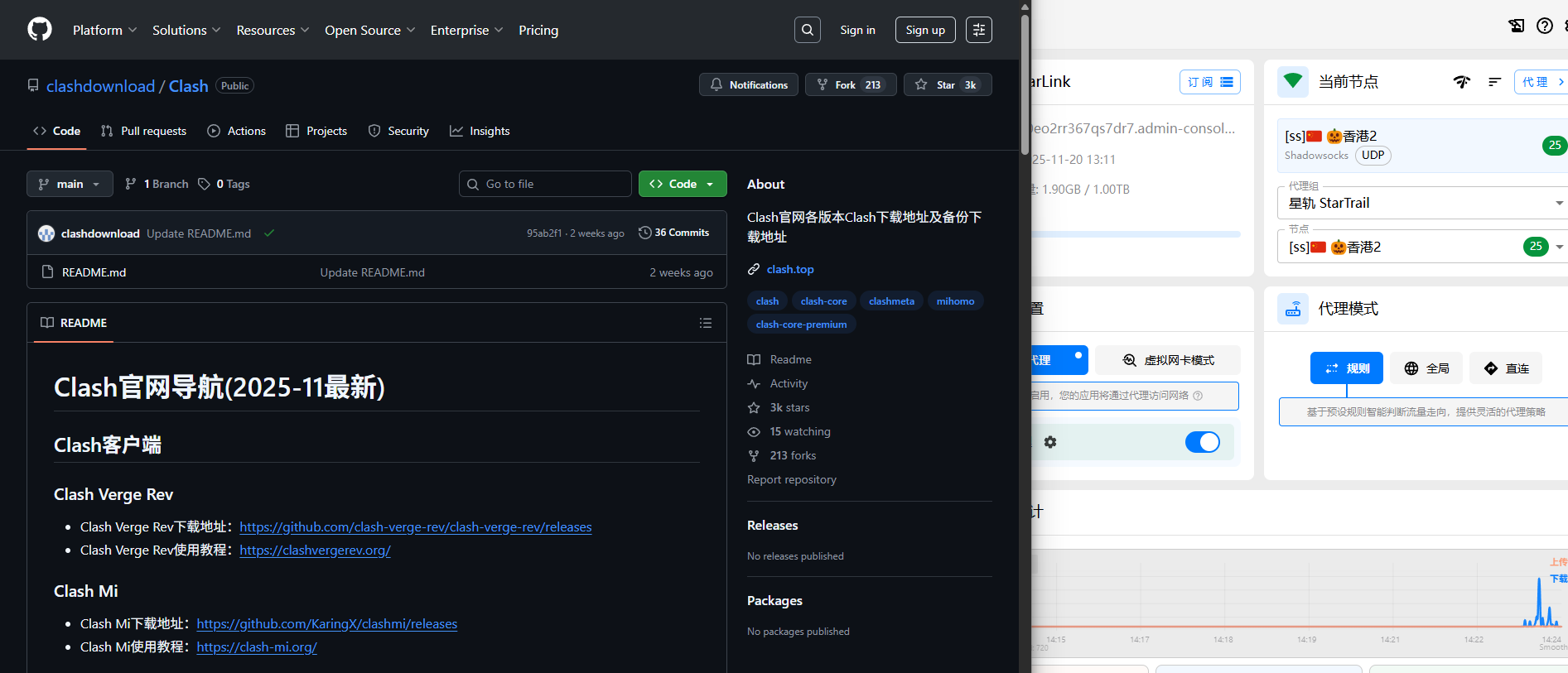Star the Clash repository
This screenshot has width=1568, height=673.
pos(947,85)
